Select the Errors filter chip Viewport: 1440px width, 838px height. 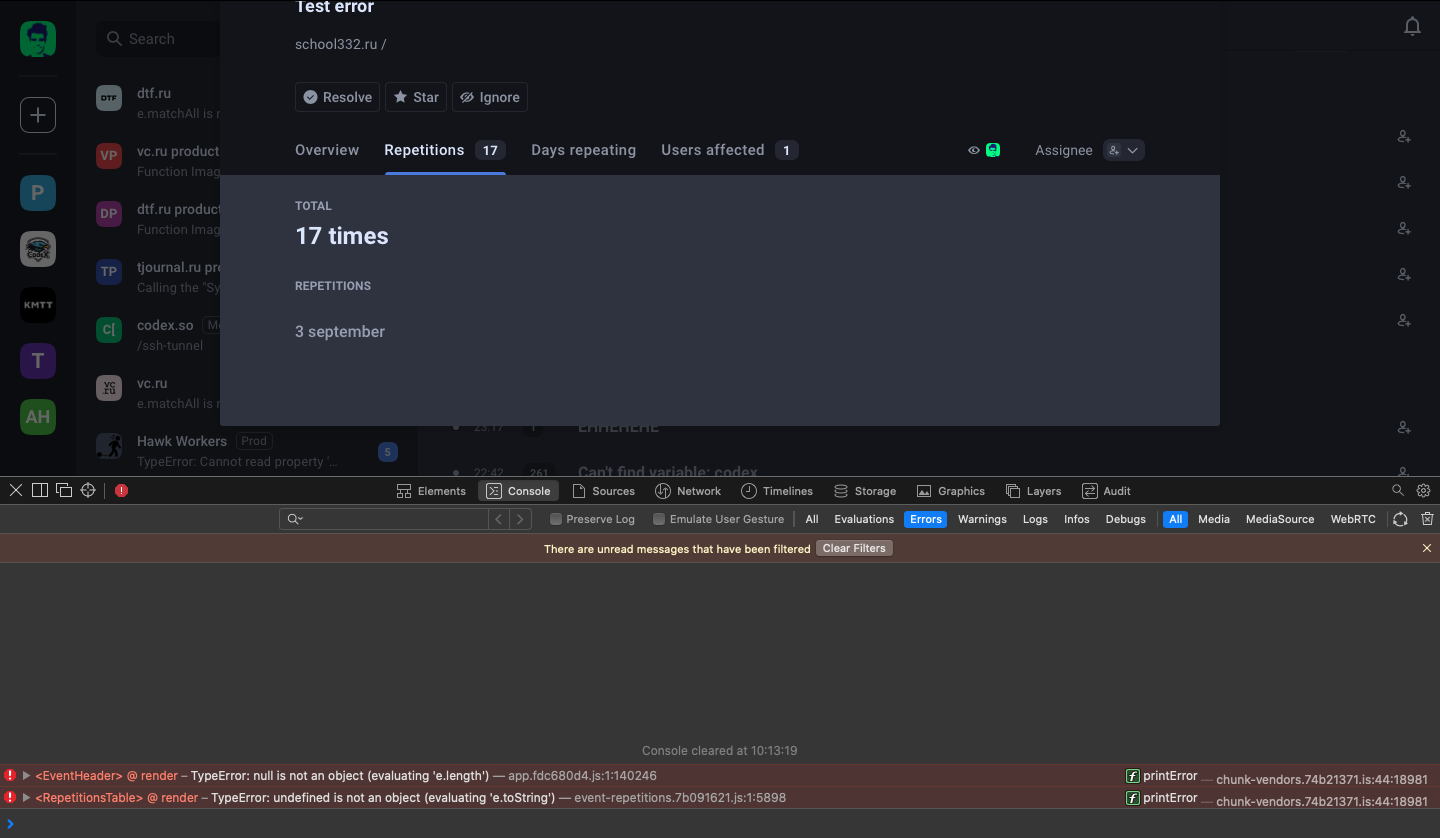point(925,518)
